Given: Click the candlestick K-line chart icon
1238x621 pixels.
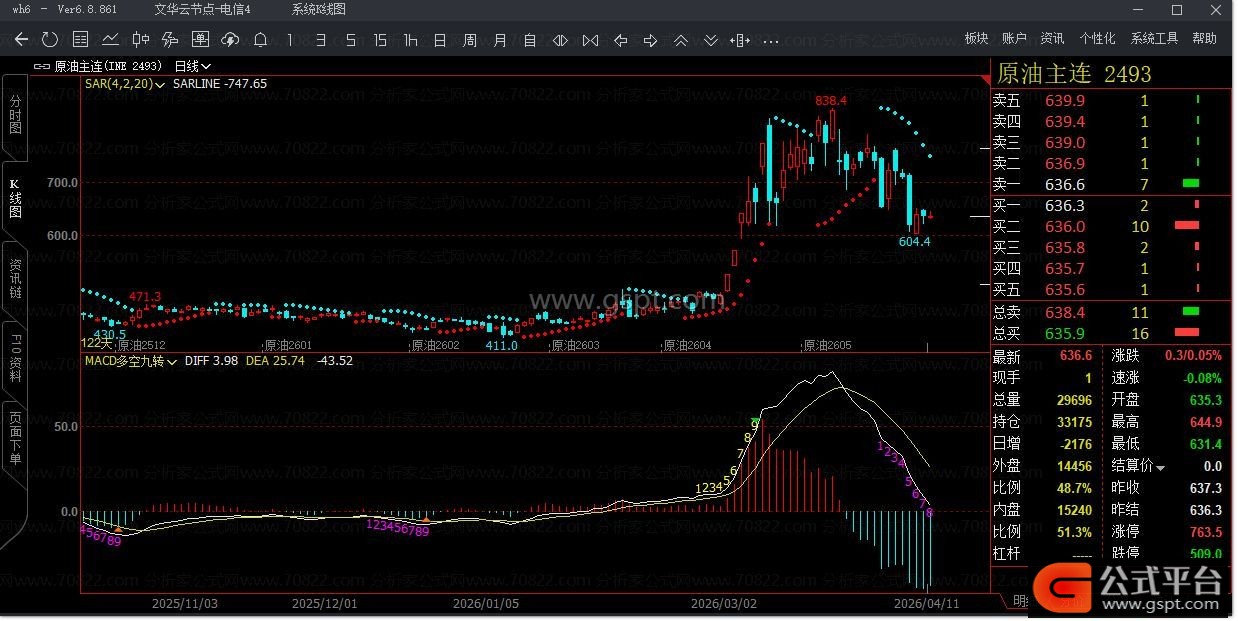Looking at the screenshot, I should click(141, 40).
